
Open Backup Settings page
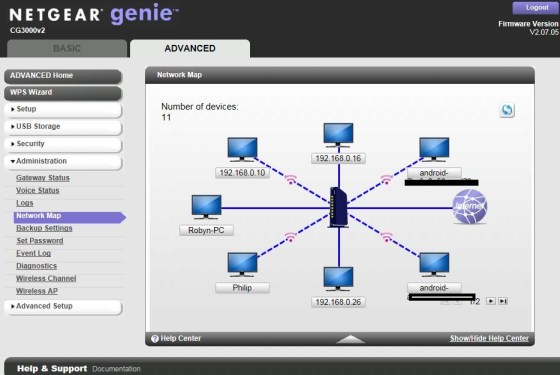pyautogui.click(x=44, y=228)
